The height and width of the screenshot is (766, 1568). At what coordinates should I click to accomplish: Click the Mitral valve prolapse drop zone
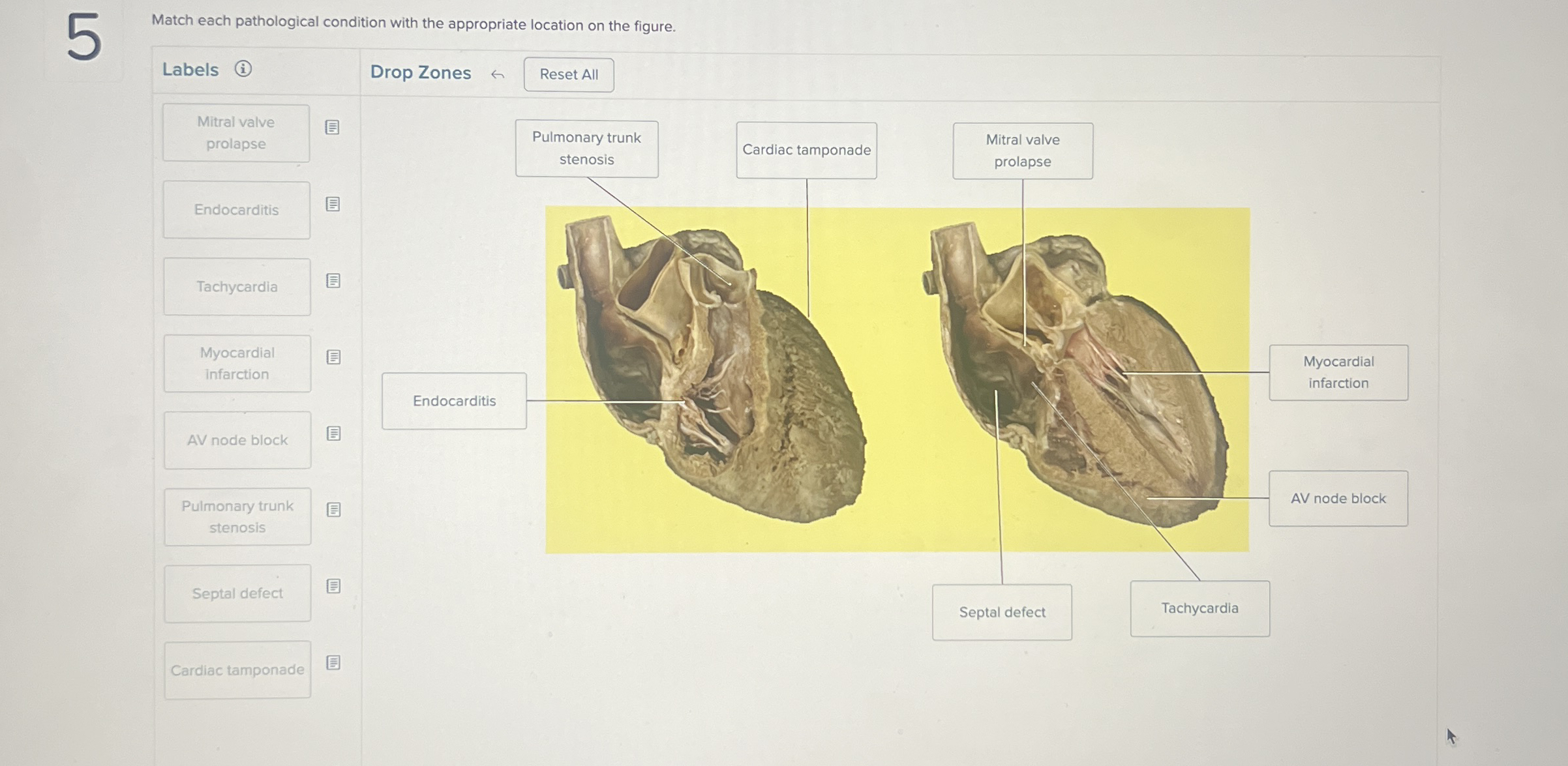click(1022, 151)
